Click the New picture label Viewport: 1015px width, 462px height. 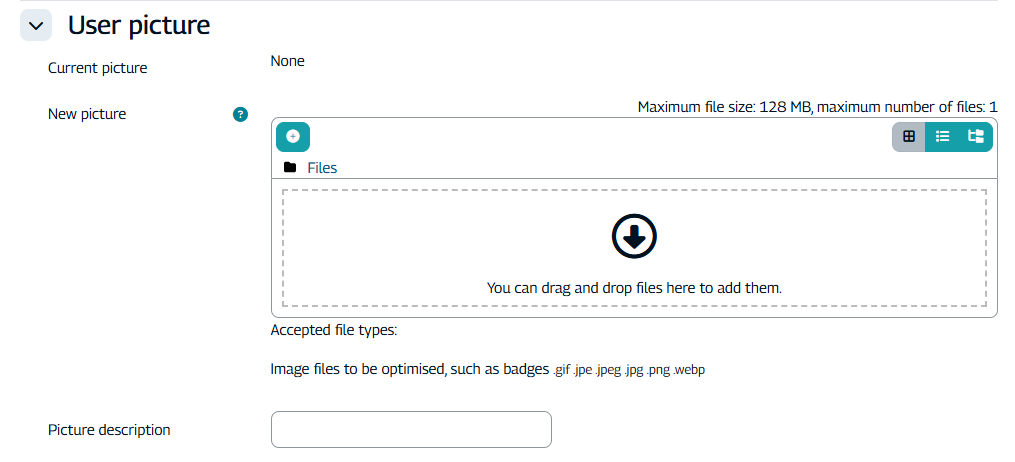[x=87, y=114]
